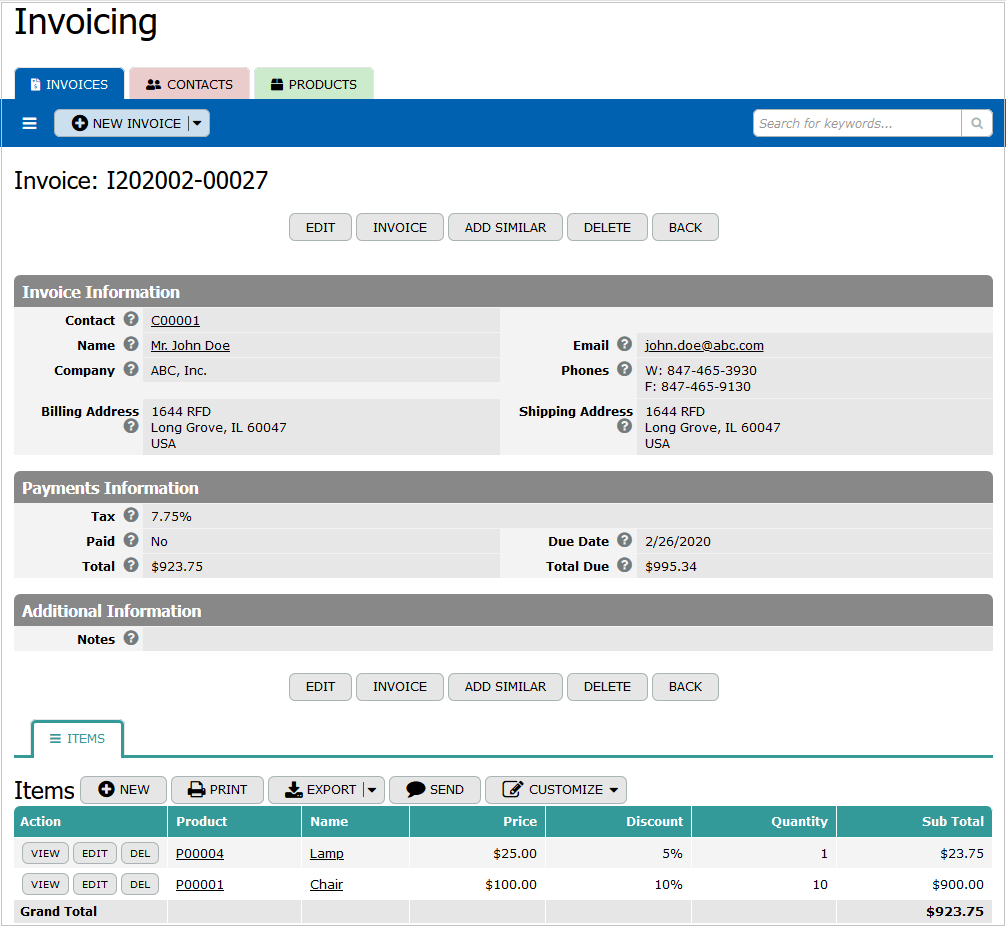Screen dimensions: 1006x928
Task: Select the Items tab
Action: 77,739
